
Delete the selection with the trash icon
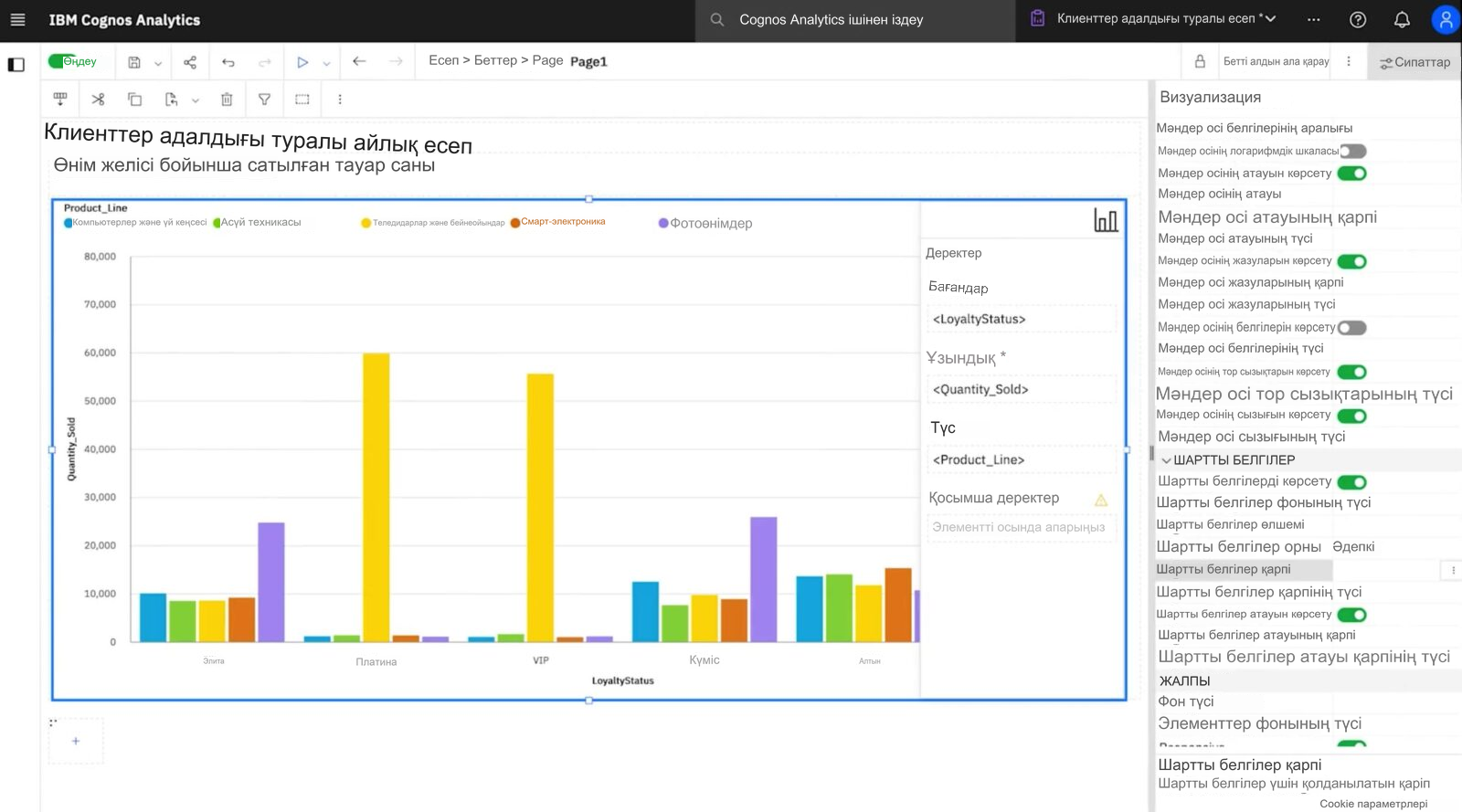pos(227,99)
